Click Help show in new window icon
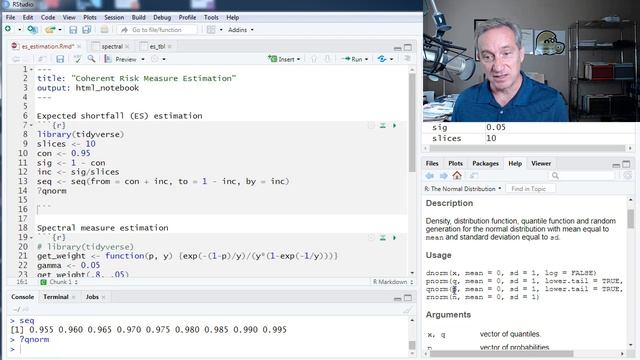The height and width of the screenshot is (360, 640). coord(473,176)
